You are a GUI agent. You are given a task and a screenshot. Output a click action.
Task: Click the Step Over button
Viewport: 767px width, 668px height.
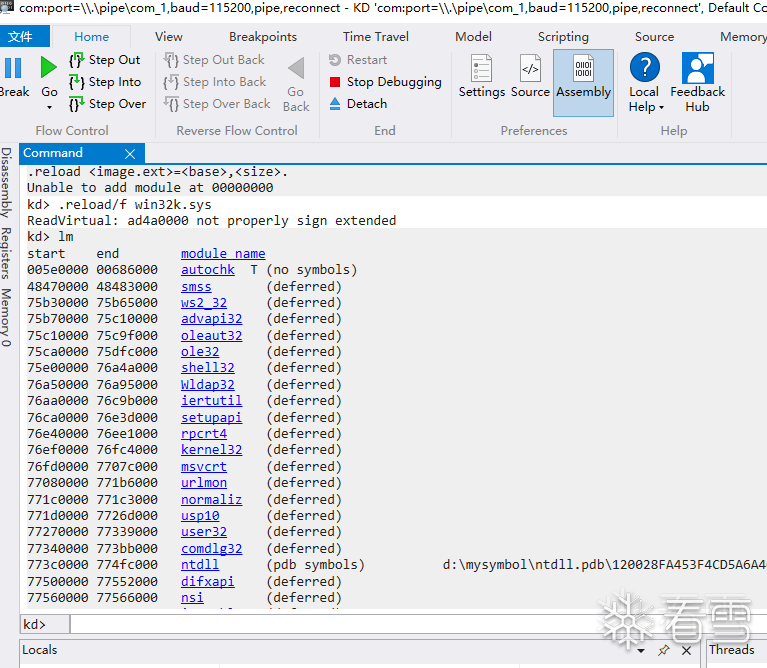click(x=108, y=104)
